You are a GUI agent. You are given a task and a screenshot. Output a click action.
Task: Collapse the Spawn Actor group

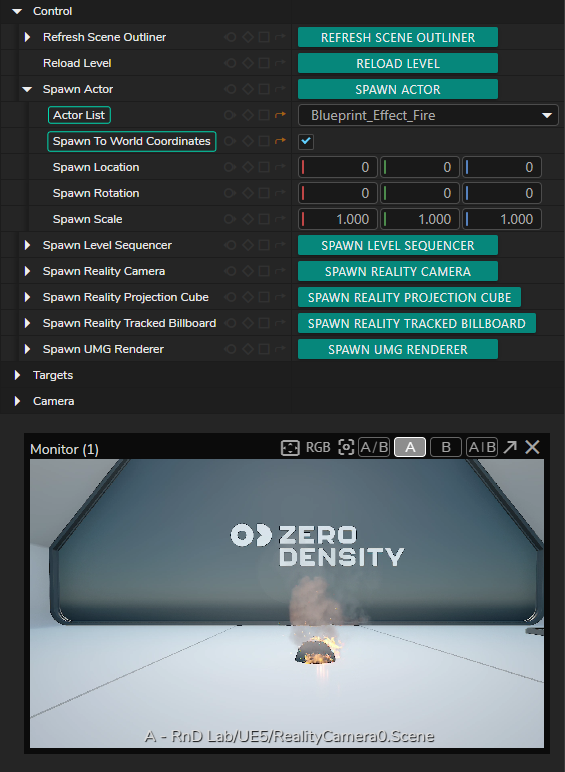[x=27, y=89]
